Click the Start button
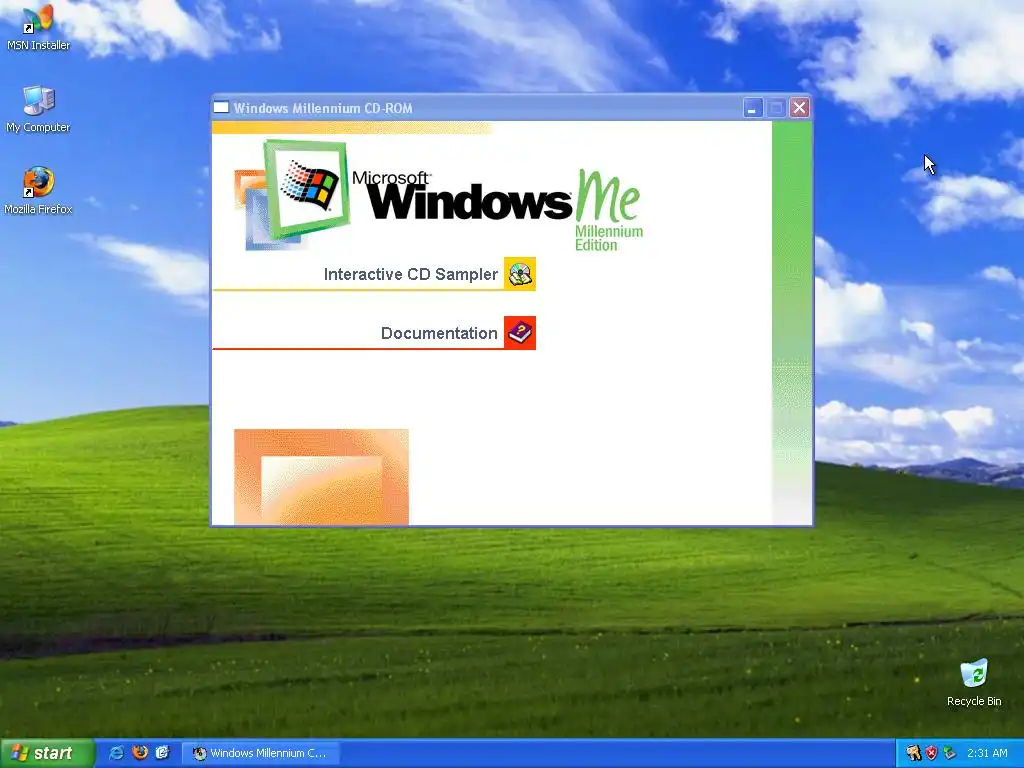Viewport: 1024px width, 768px height. coord(47,753)
